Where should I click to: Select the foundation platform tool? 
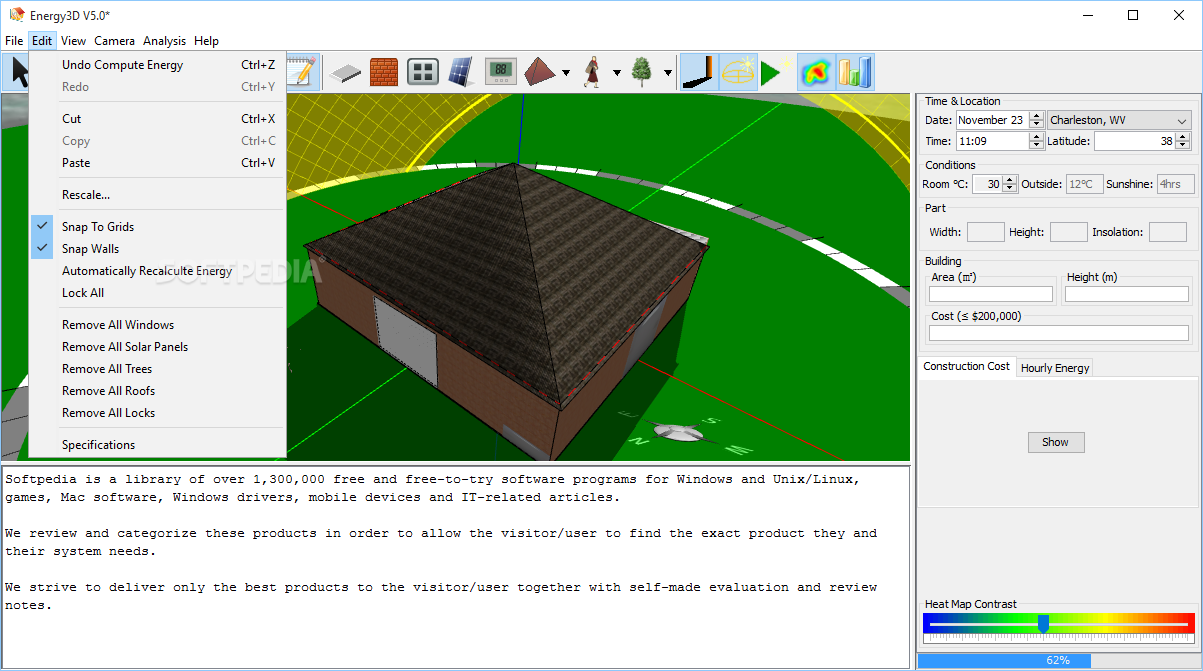click(x=345, y=72)
